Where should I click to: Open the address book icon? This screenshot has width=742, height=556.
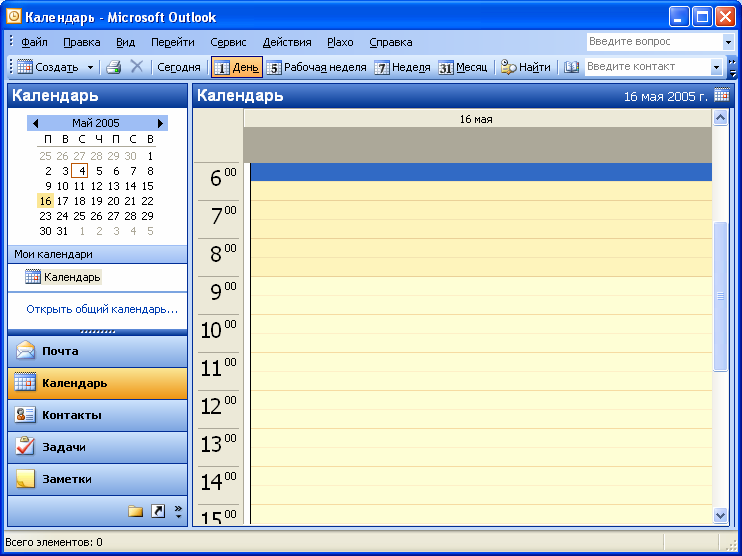coord(571,67)
